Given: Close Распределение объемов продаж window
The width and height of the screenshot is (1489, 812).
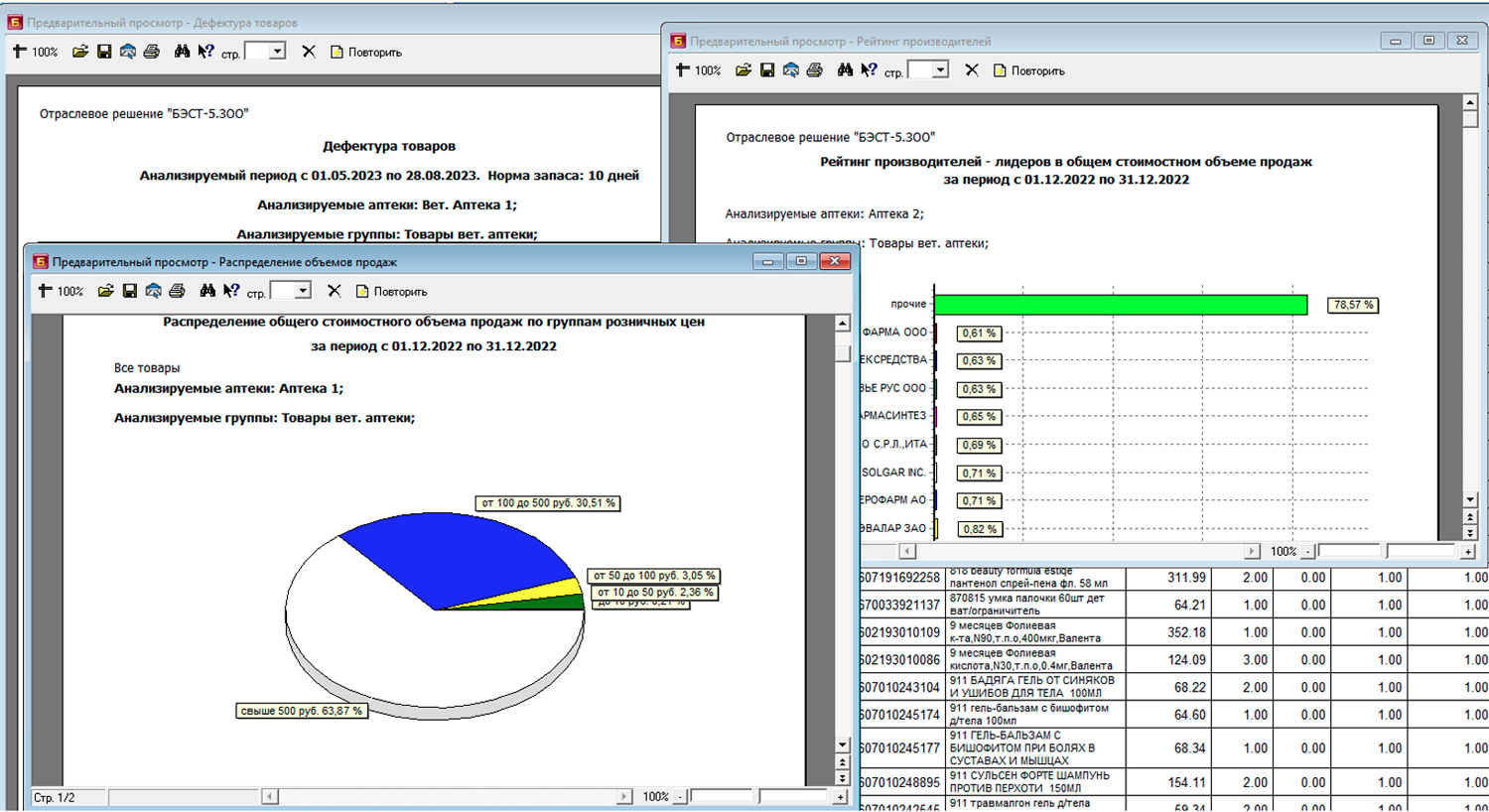Looking at the screenshot, I should pyautogui.click(x=835, y=261).
